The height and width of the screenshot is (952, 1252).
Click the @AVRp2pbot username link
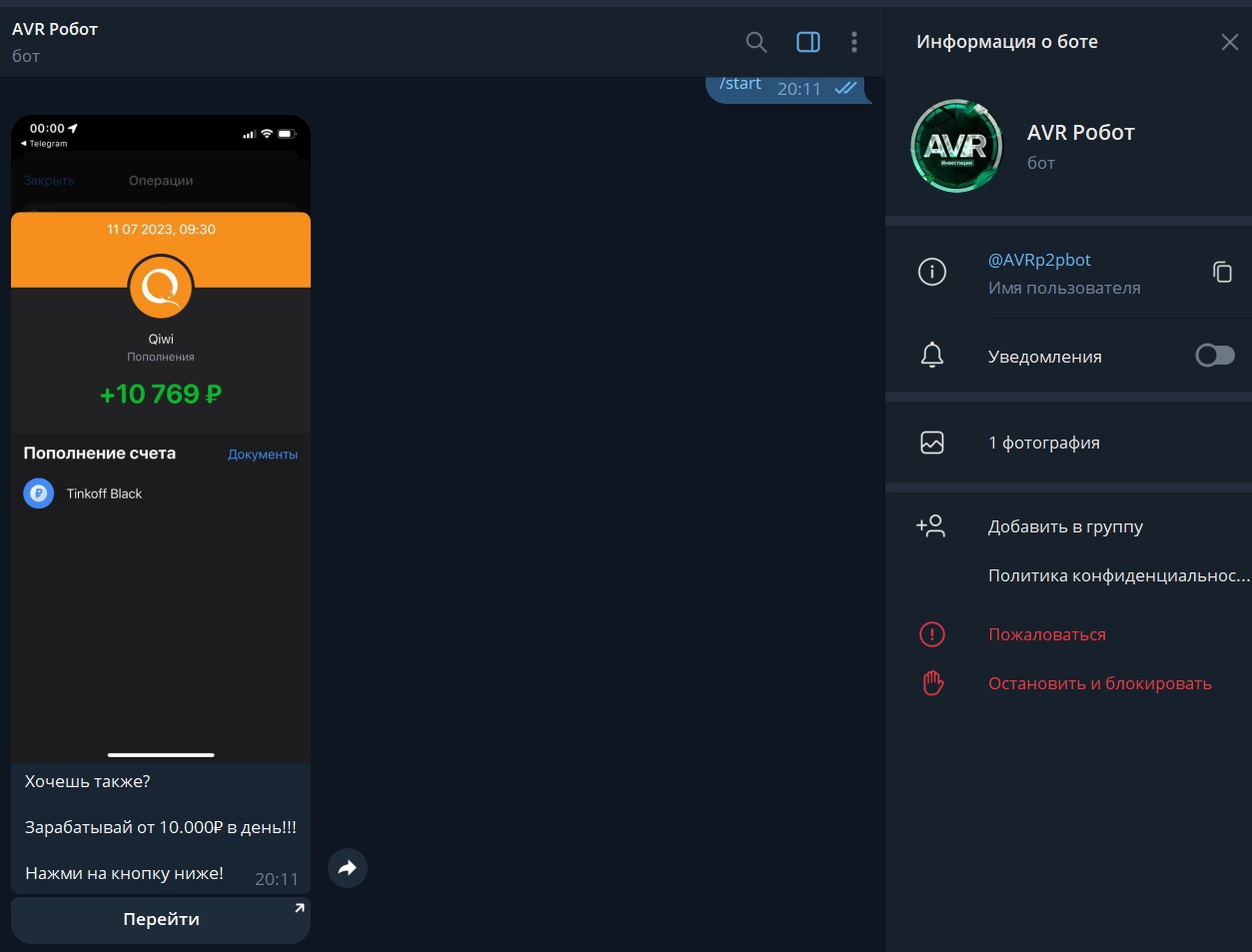[x=1039, y=260]
